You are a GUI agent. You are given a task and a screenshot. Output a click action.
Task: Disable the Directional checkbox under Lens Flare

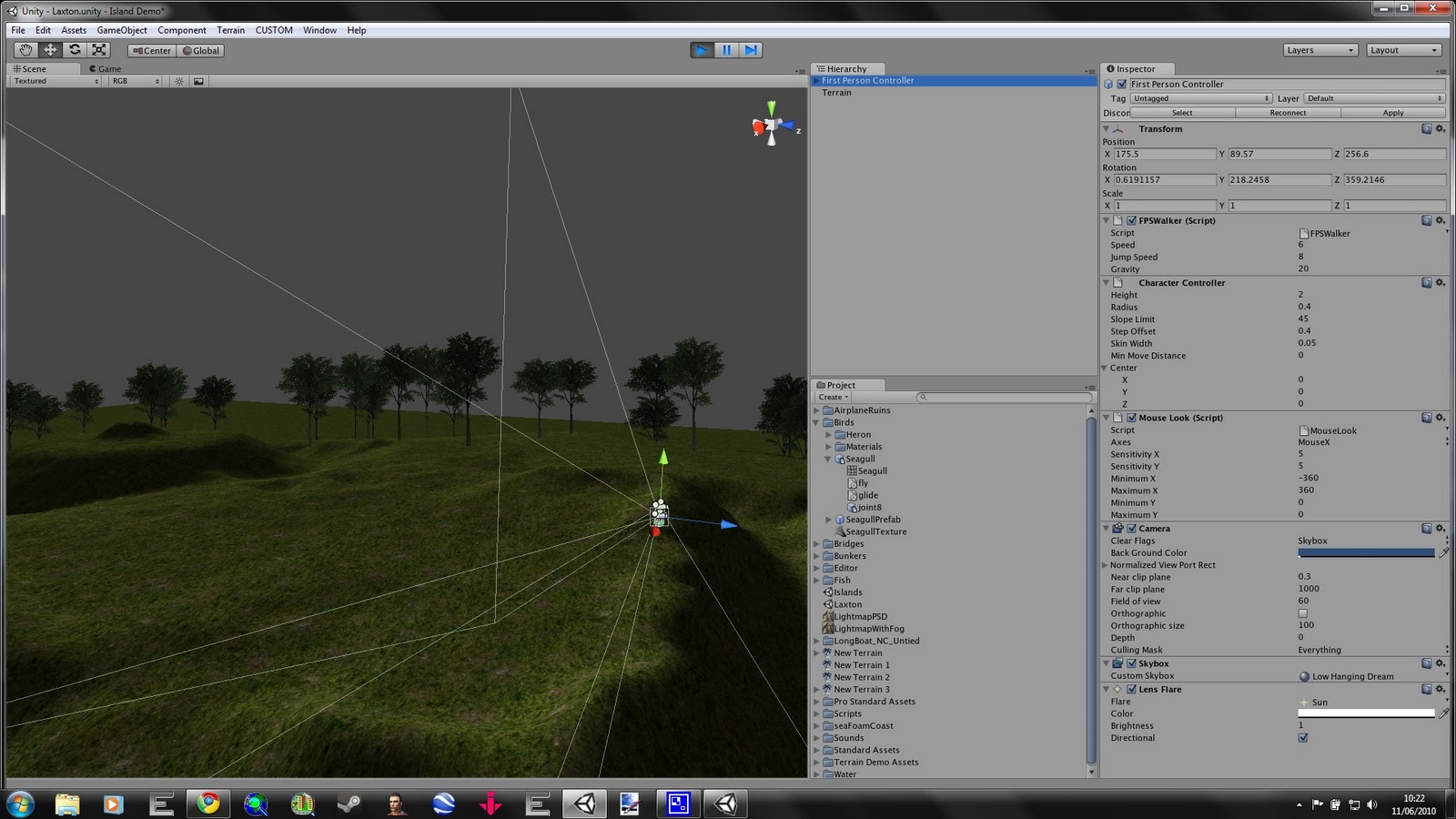click(x=1302, y=737)
